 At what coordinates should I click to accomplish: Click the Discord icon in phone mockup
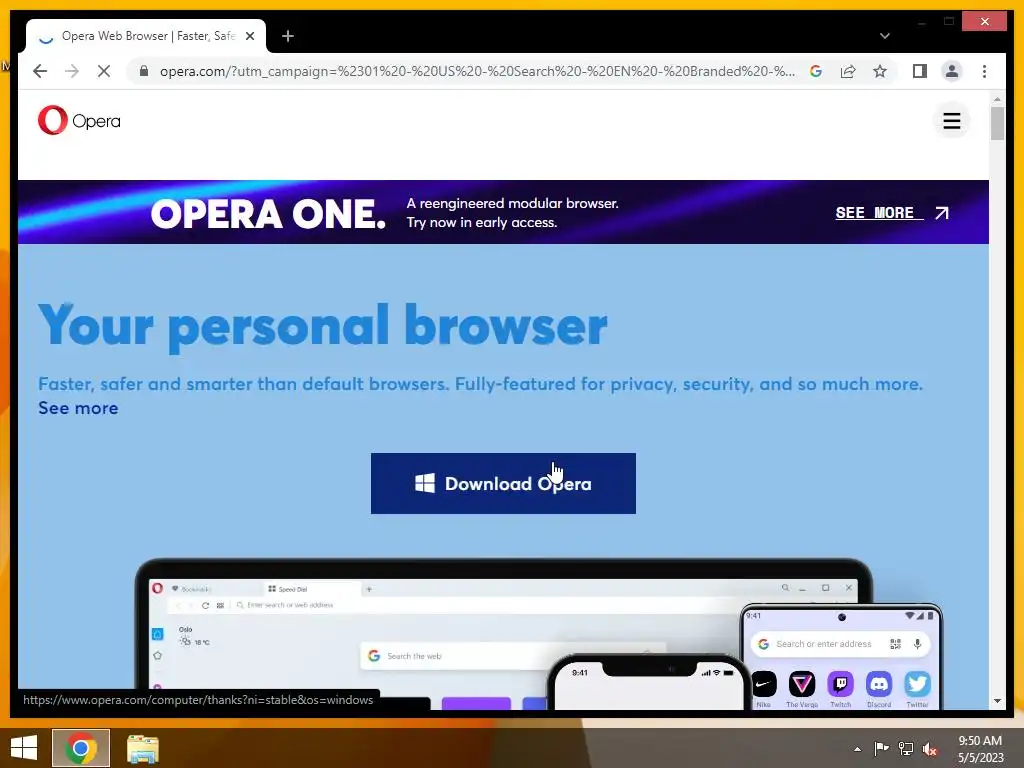(879, 684)
